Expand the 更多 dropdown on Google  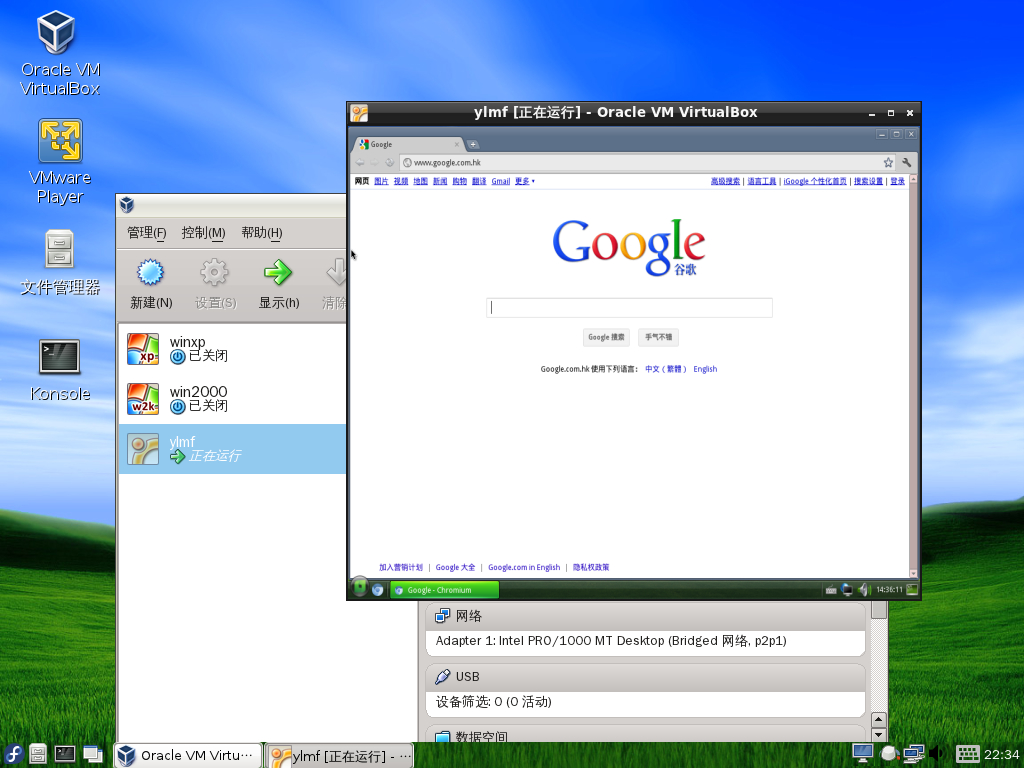pos(524,181)
